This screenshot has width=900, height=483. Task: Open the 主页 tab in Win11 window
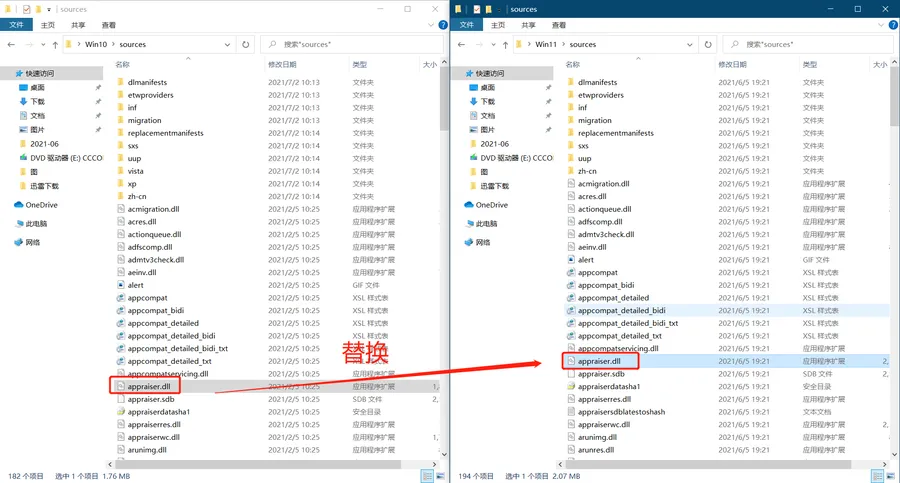498,25
